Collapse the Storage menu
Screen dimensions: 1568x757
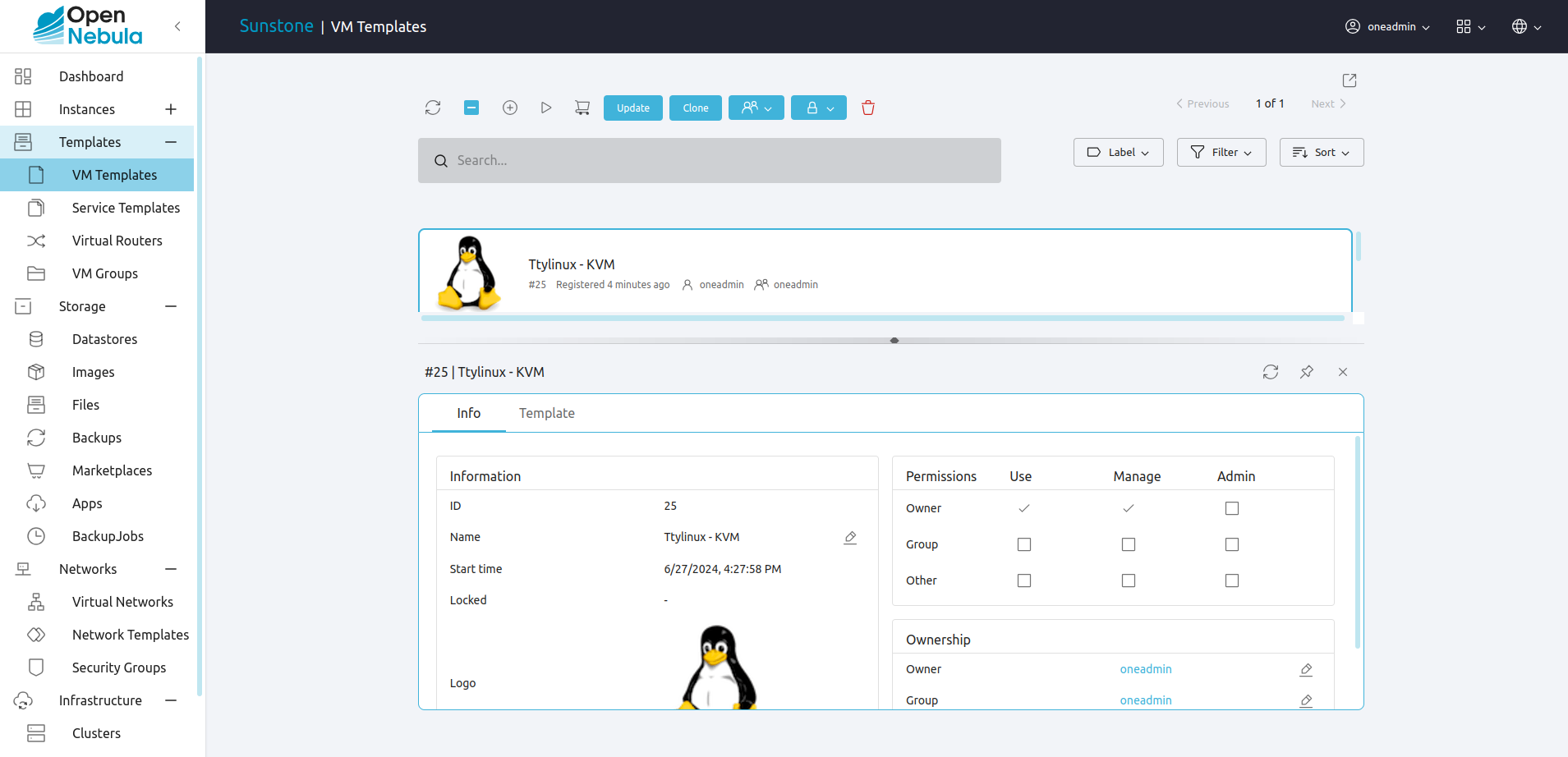point(171,306)
